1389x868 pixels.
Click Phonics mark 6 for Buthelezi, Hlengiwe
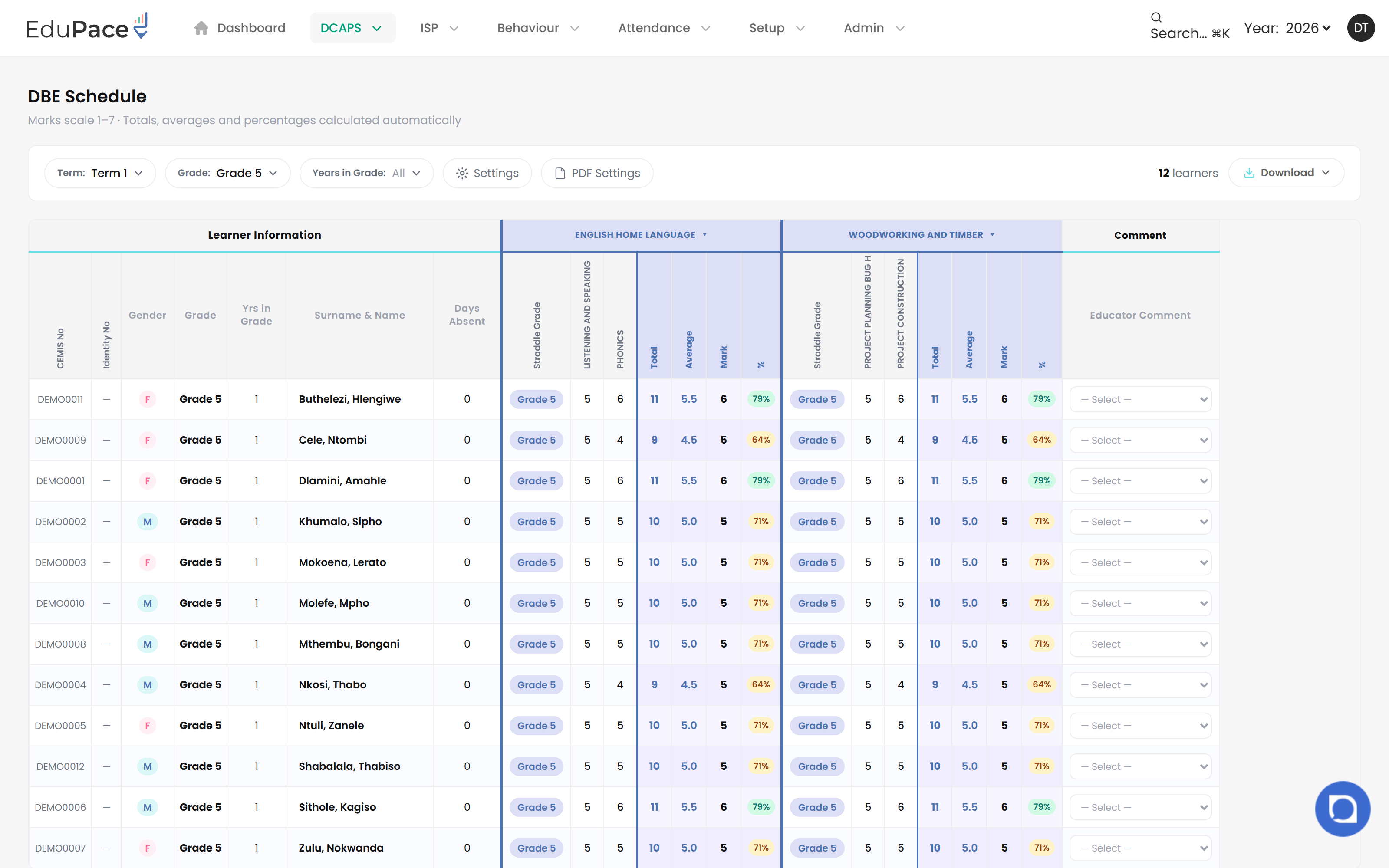click(x=620, y=399)
